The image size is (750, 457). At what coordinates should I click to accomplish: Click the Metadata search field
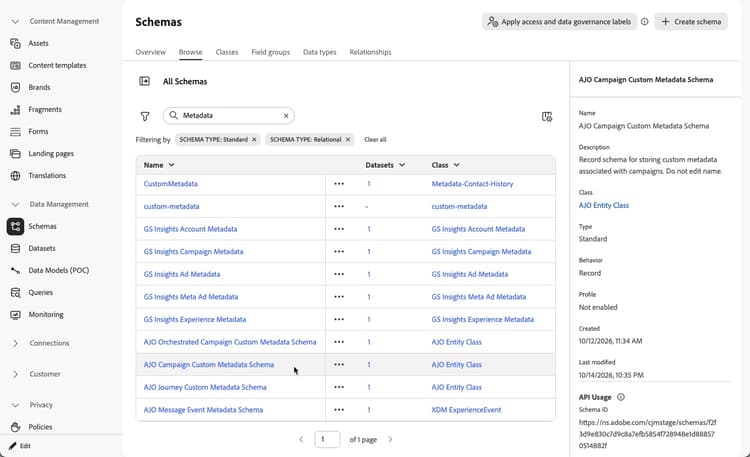229,115
